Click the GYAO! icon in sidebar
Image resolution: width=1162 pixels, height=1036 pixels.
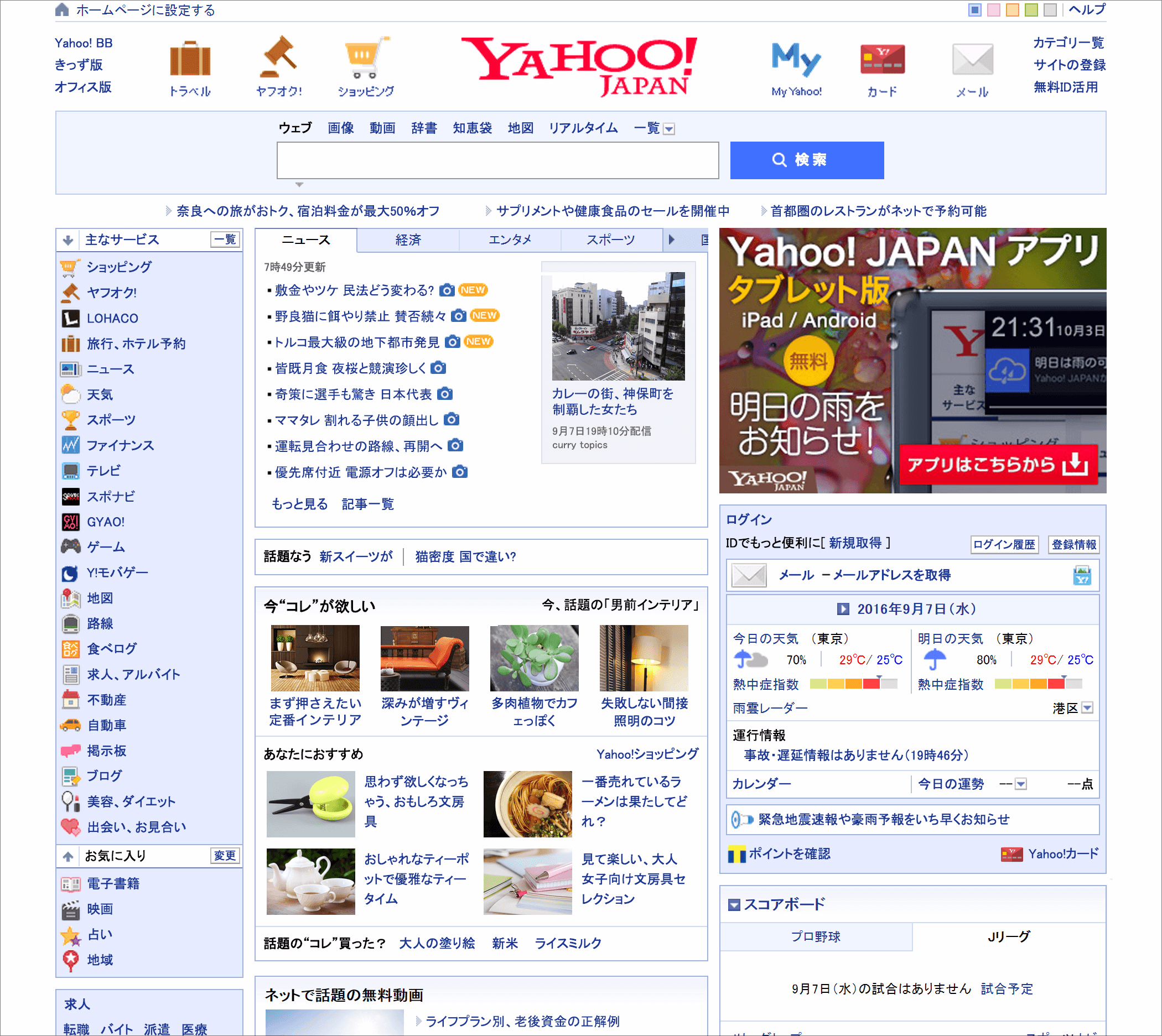(70, 522)
